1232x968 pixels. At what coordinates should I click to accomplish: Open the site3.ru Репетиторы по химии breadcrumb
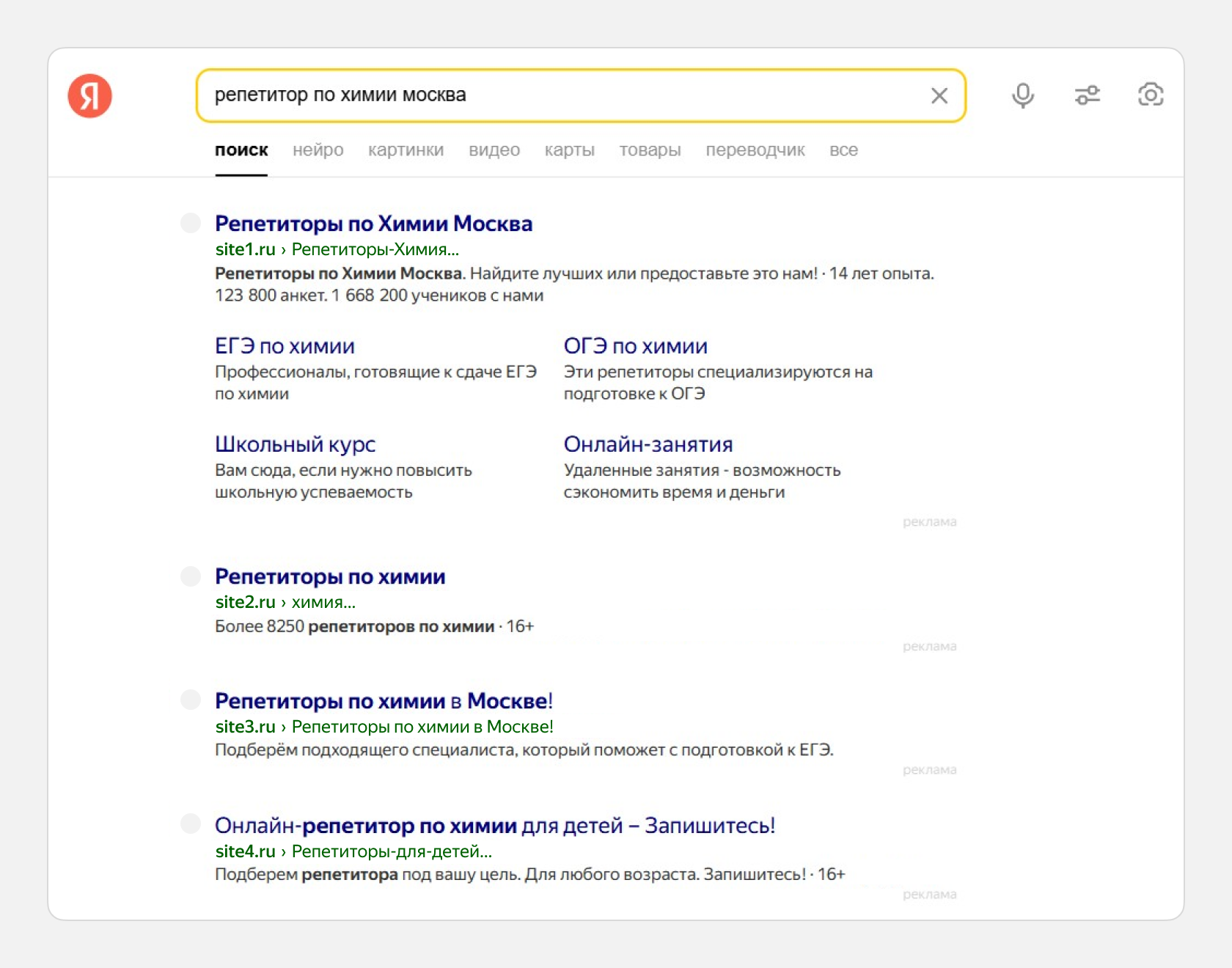[422, 727]
